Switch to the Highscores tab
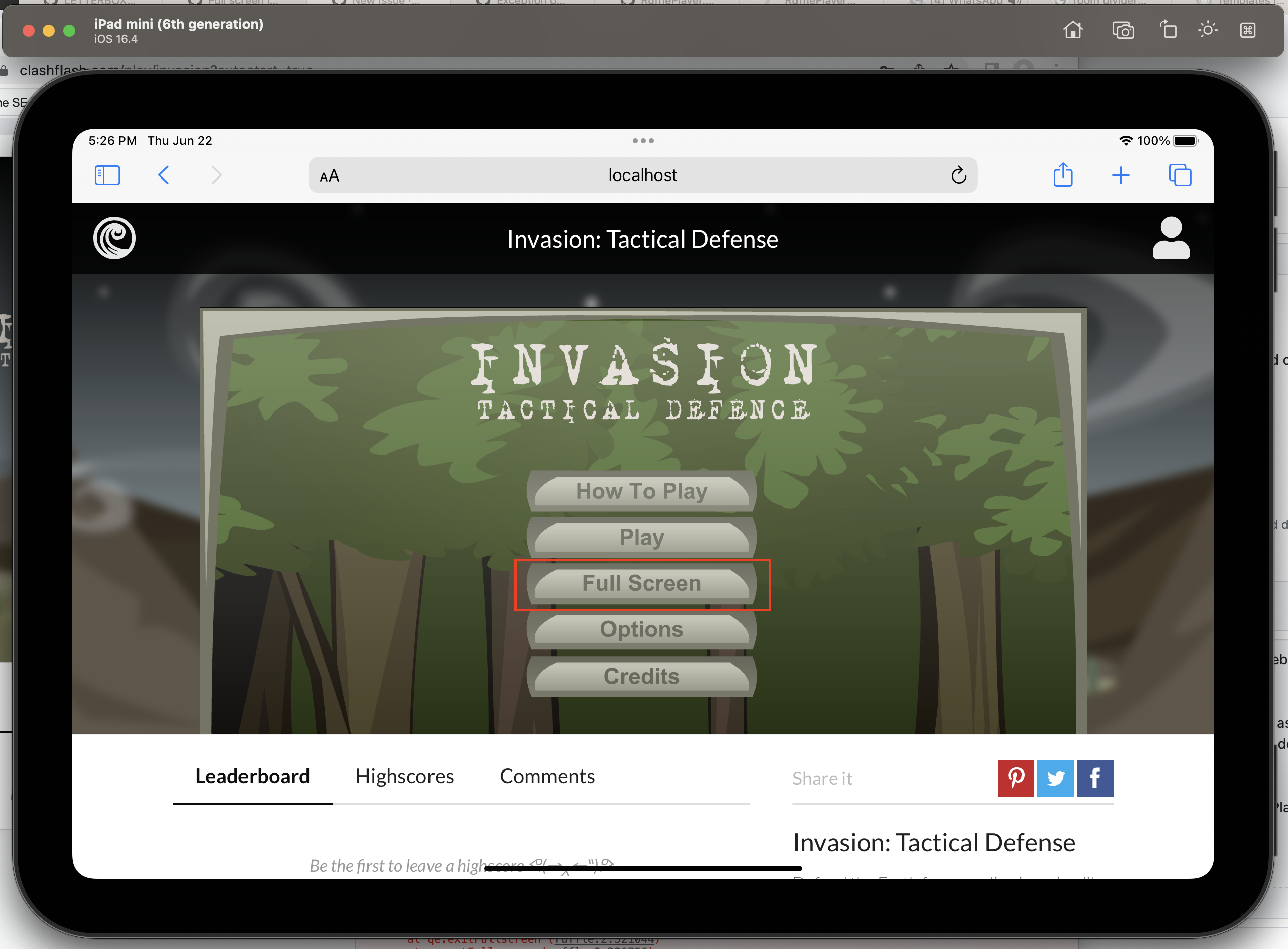1288x949 pixels. pos(404,776)
